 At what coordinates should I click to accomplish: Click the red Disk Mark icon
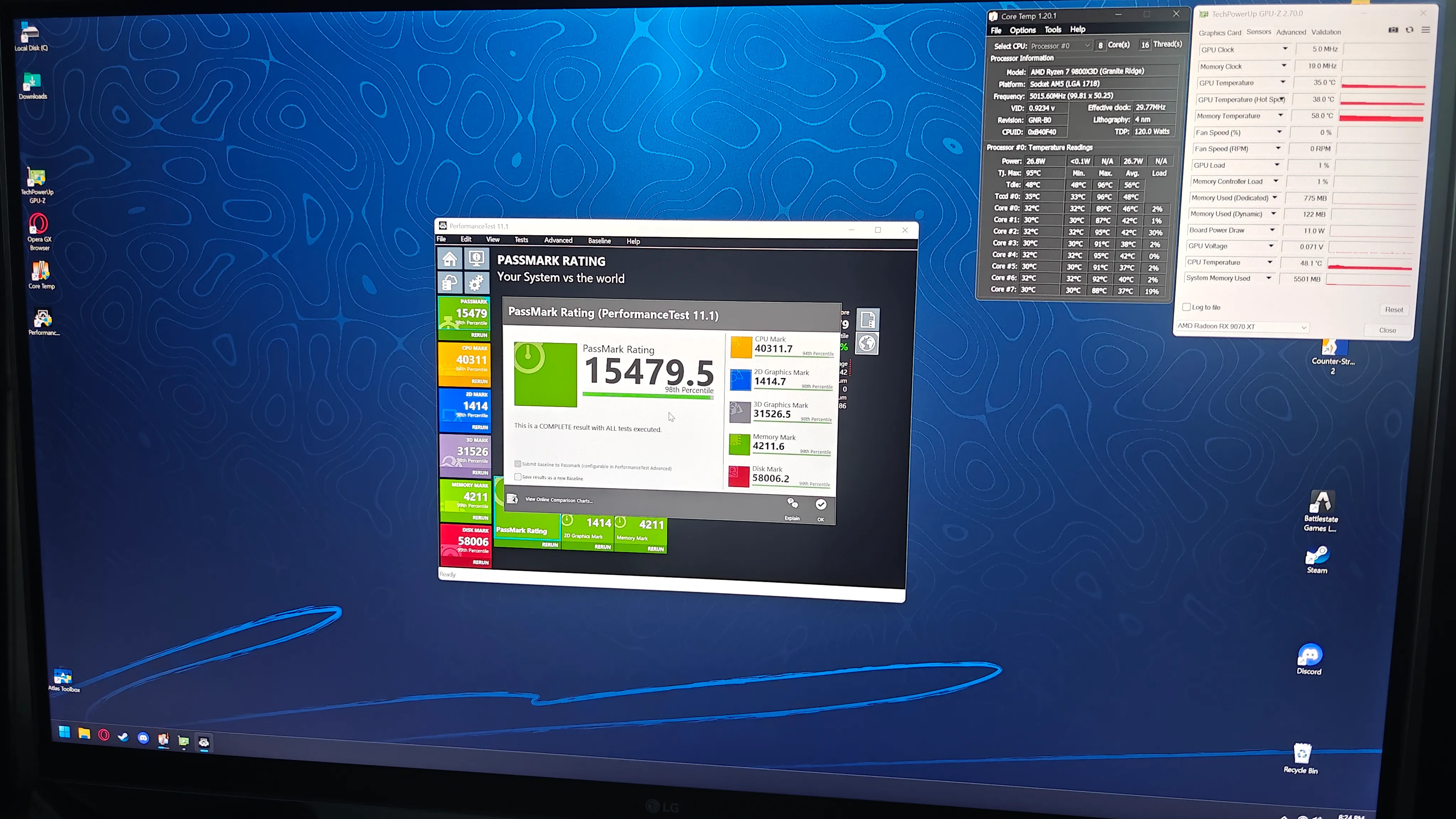point(738,476)
